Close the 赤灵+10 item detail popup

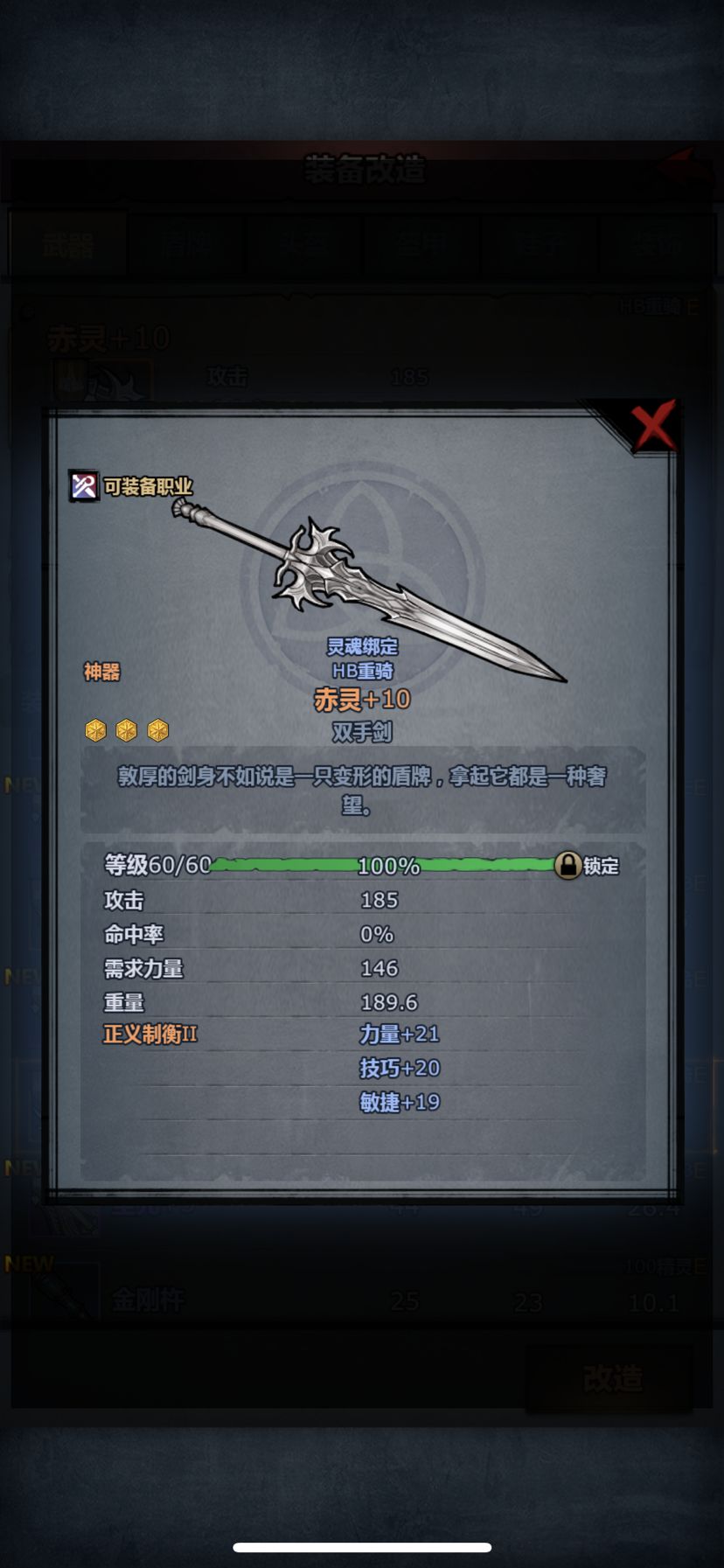tap(654, 426)
